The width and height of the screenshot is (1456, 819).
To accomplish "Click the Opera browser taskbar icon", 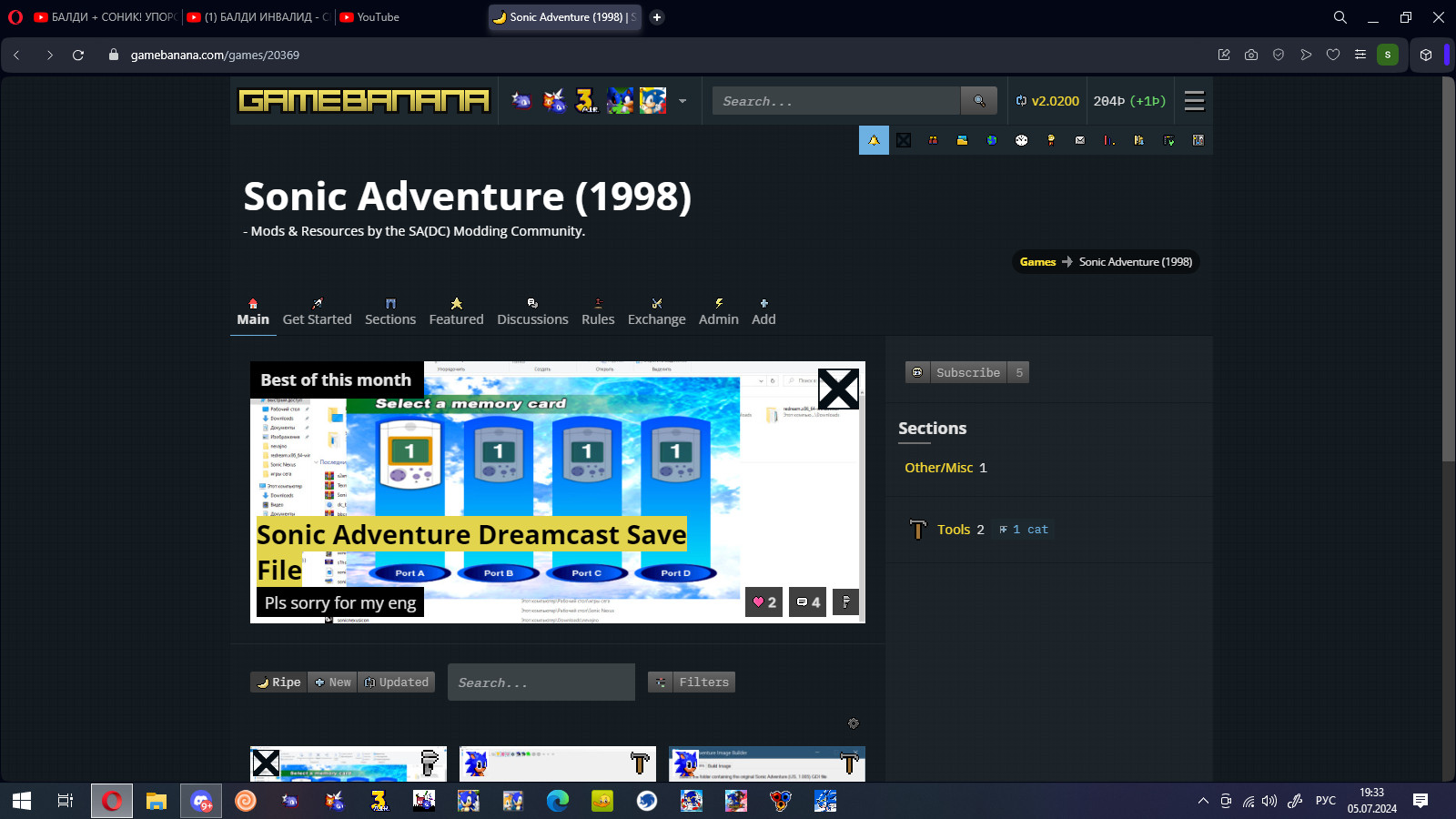I will (111, 801).
